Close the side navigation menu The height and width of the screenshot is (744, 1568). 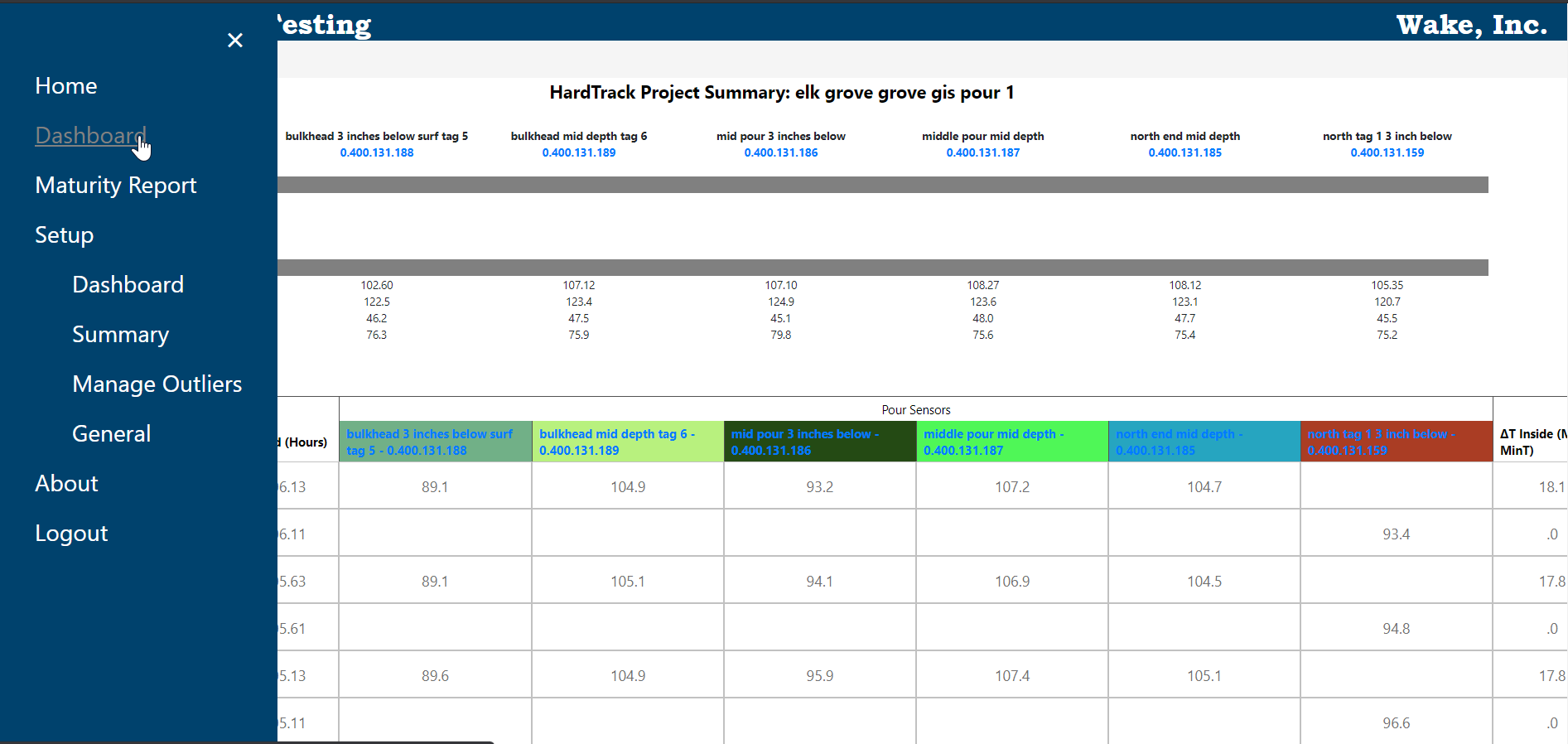235,41
